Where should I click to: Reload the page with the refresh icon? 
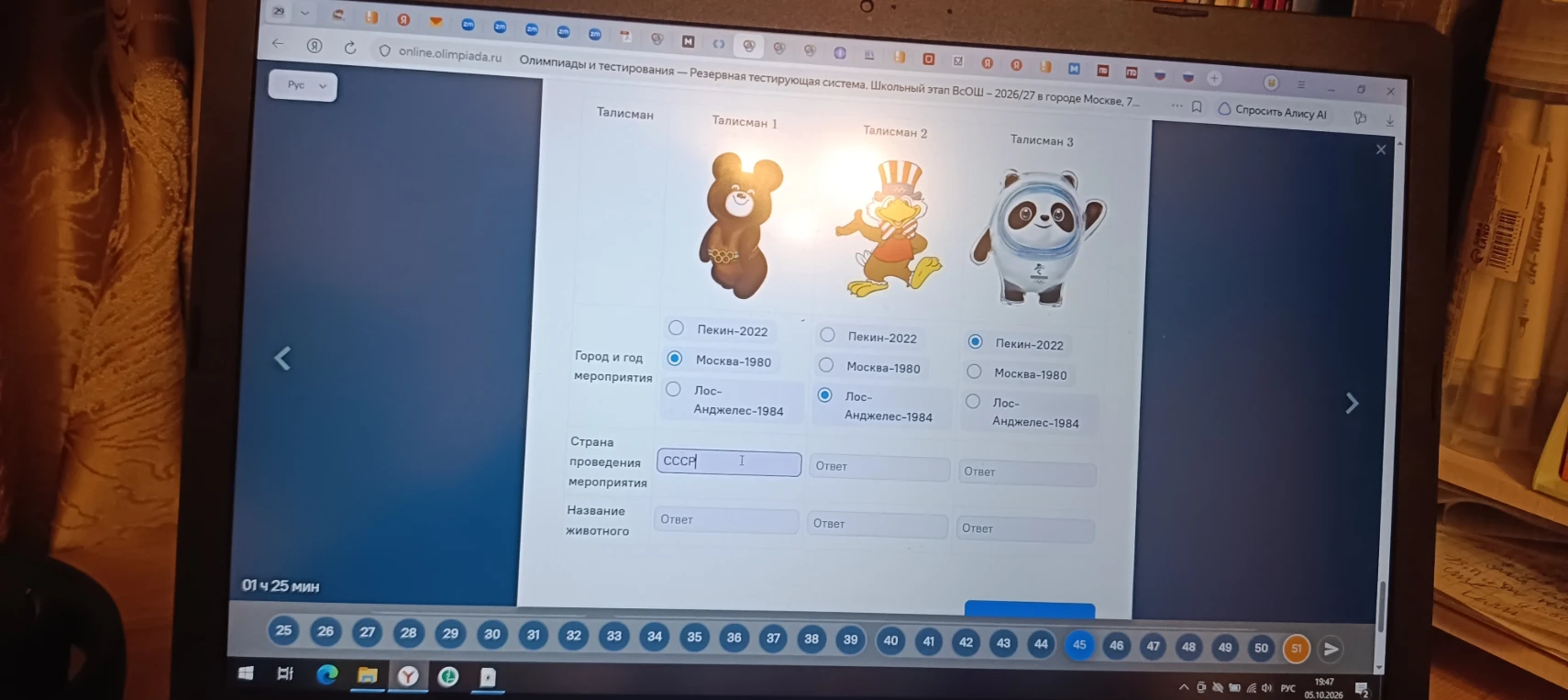coord(350,47)
